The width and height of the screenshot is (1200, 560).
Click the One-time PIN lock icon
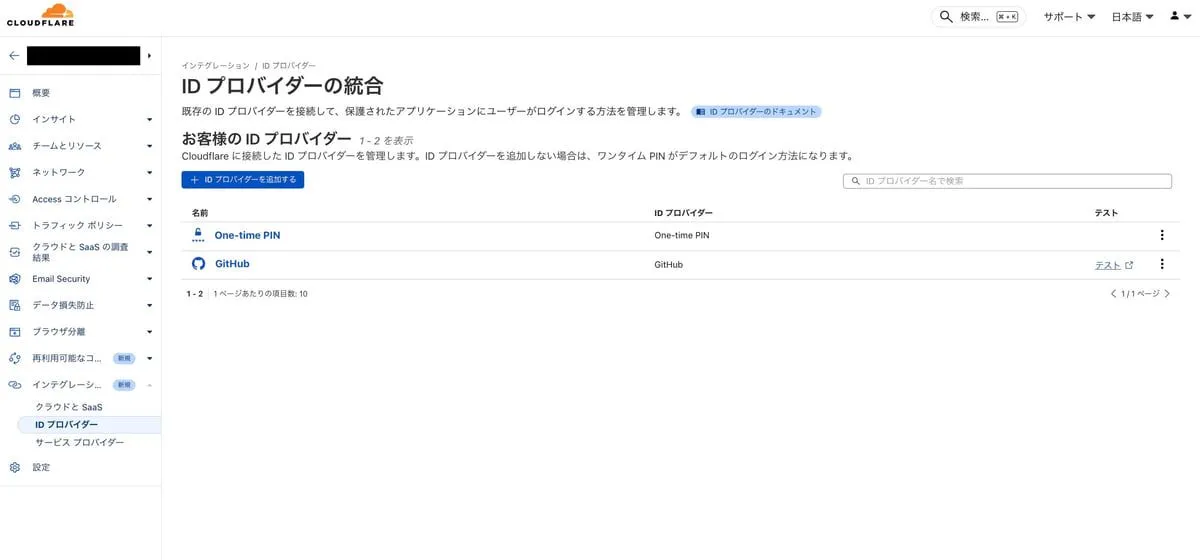(198, 235)
